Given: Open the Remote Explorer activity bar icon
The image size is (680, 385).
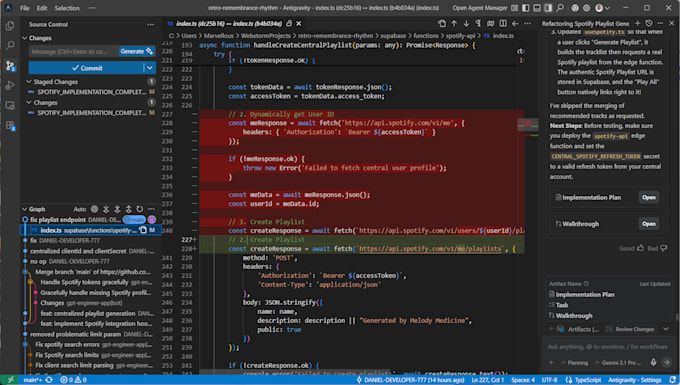Looking at the screenshot, I should [10, 105].
